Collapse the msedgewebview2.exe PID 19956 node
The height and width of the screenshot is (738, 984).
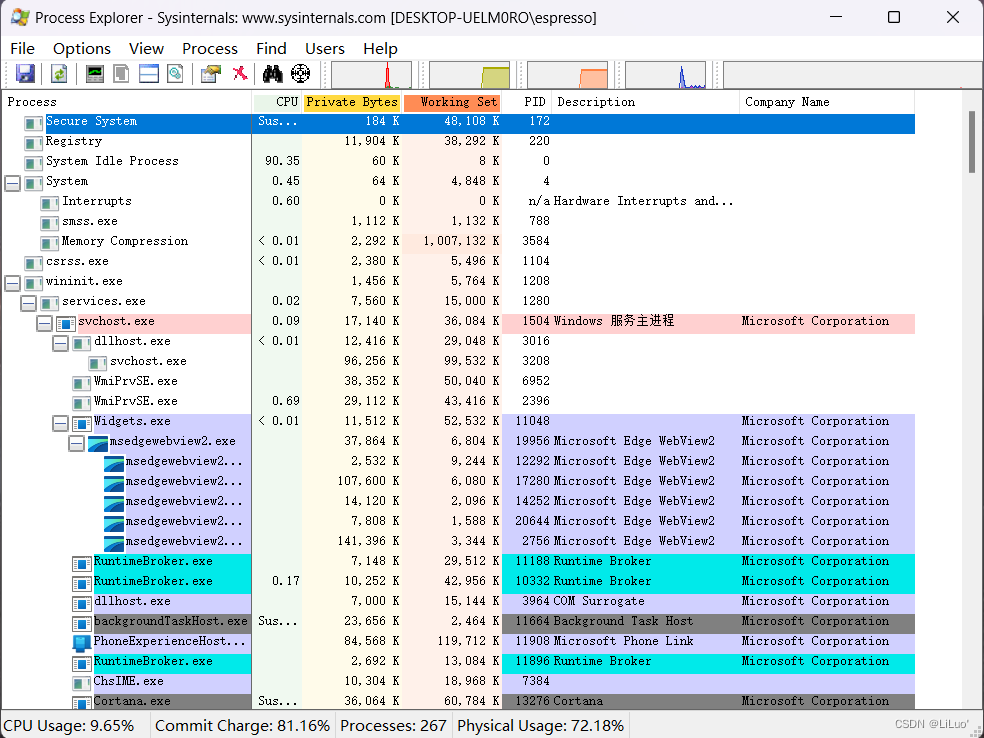77,444
